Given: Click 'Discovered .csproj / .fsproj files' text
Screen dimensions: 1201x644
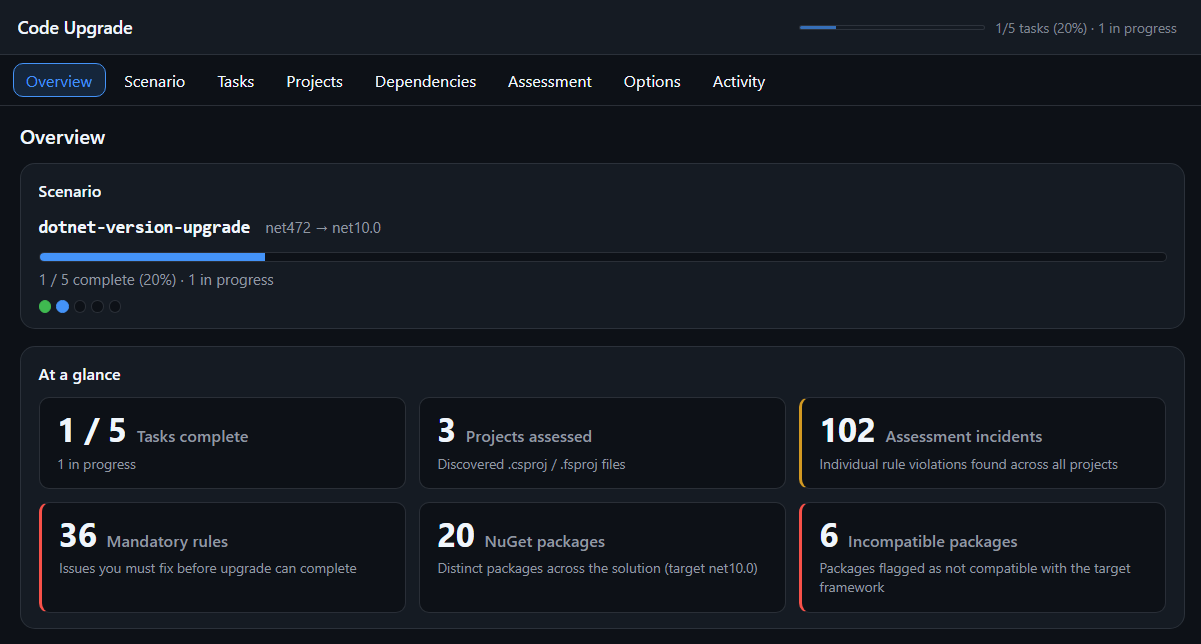Looking at the screenshot, I should [x=531, y=464].
